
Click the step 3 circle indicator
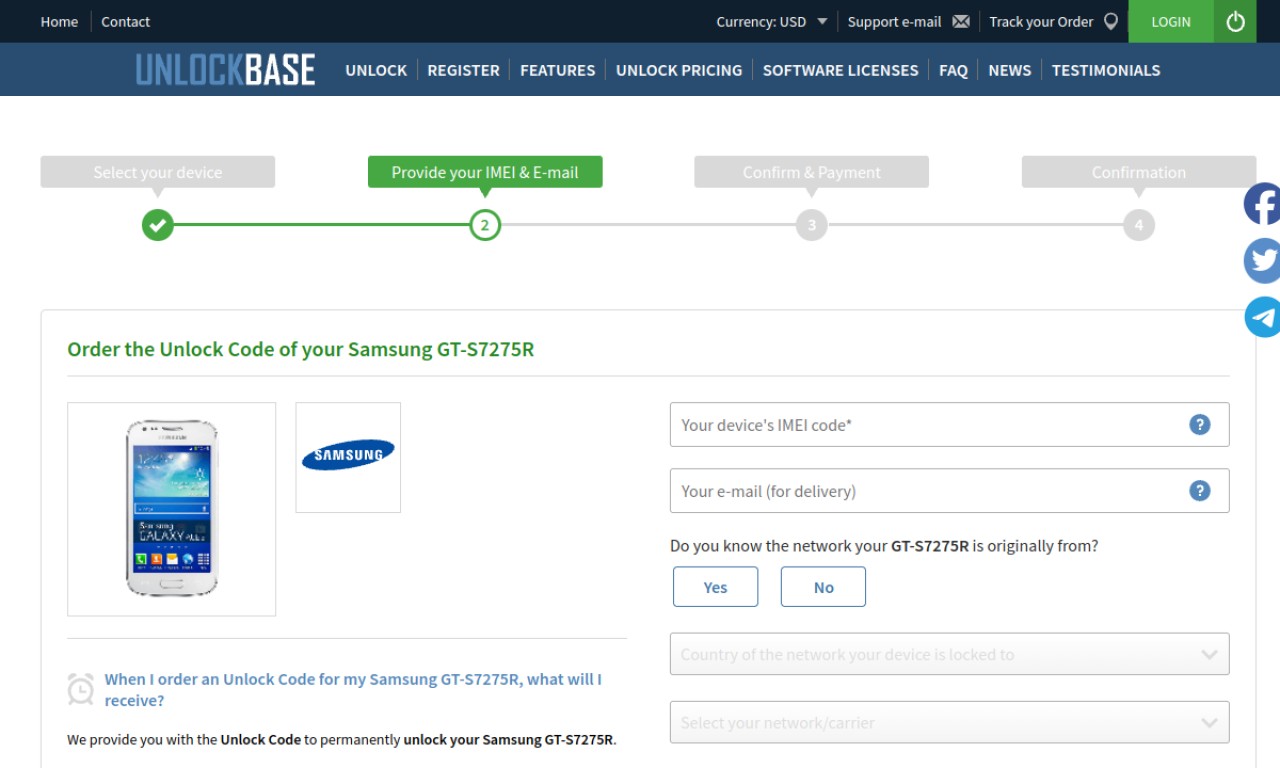[812, 225]
